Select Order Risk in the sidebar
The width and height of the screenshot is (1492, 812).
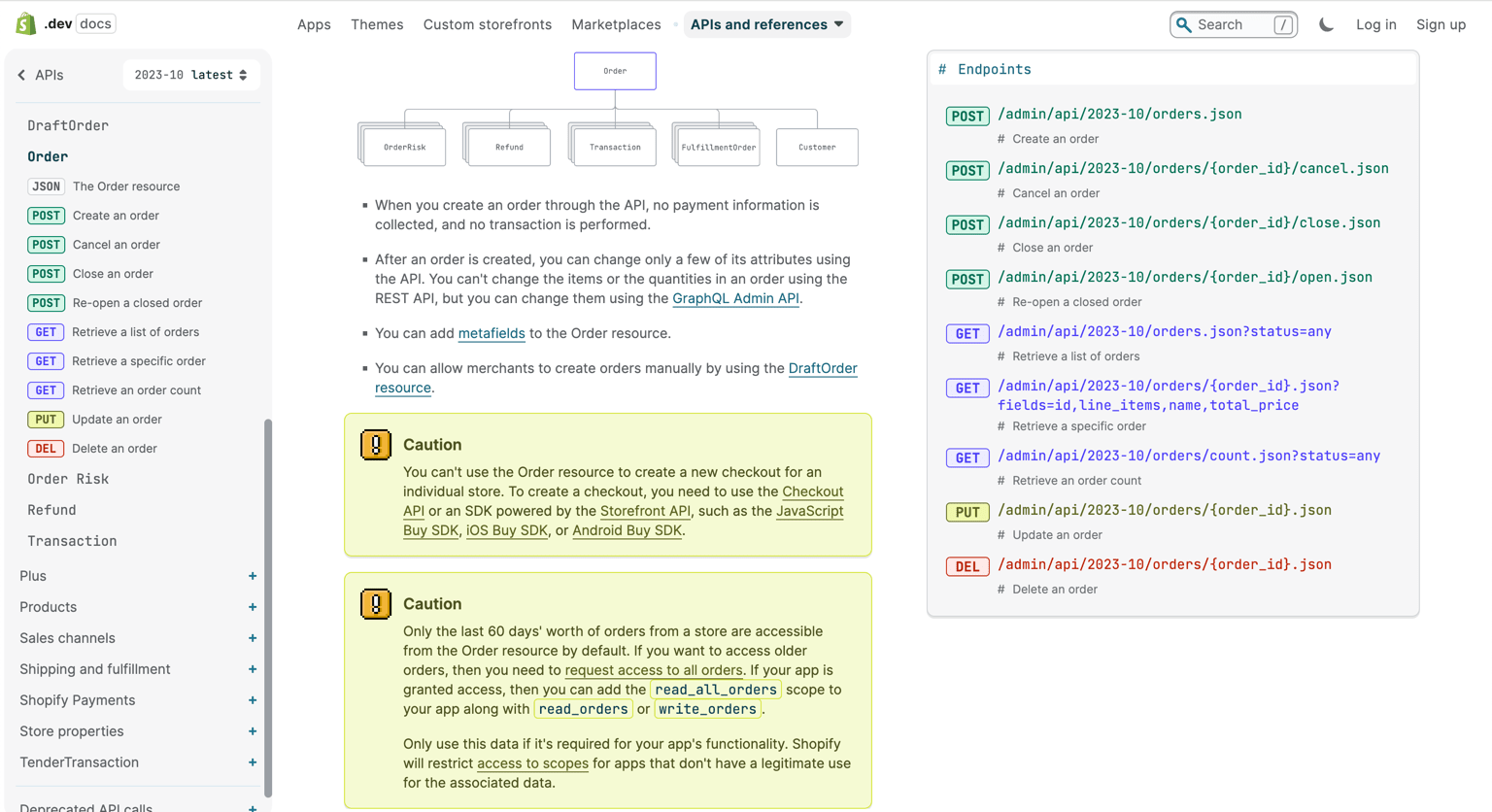pos(68,479)
